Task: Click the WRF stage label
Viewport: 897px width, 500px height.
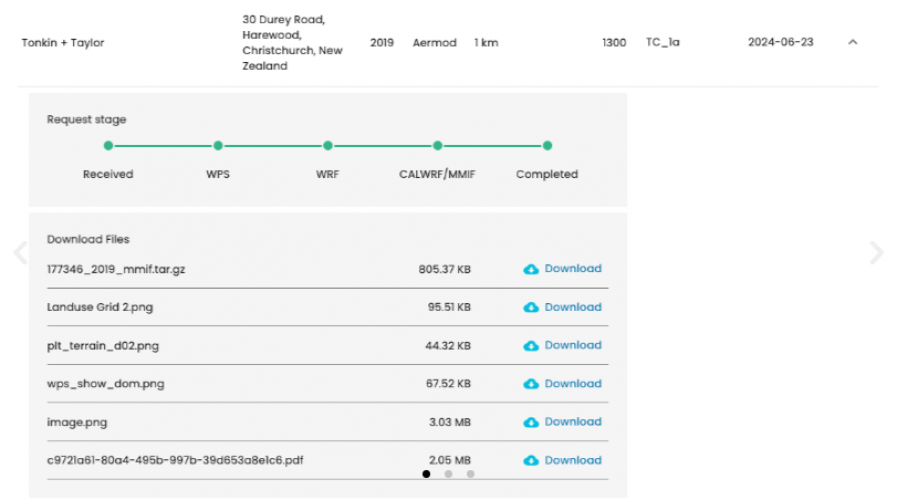Action: coord(328,174)
